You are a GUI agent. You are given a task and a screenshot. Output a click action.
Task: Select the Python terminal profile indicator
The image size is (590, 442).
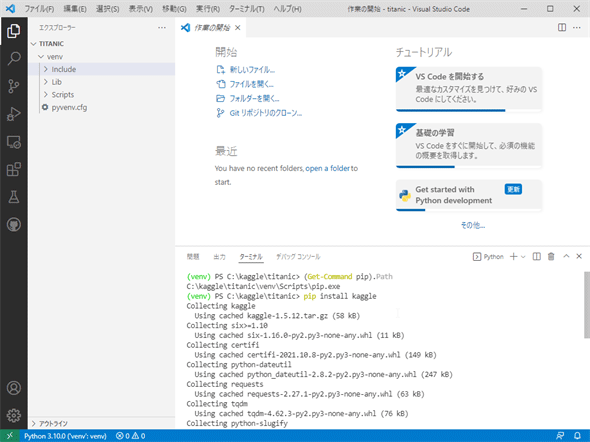(x=488, y=257)
